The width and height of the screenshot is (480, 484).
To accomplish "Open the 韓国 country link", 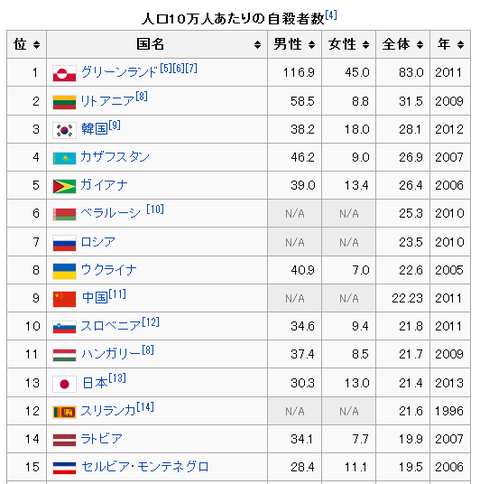I will [94, 129].
